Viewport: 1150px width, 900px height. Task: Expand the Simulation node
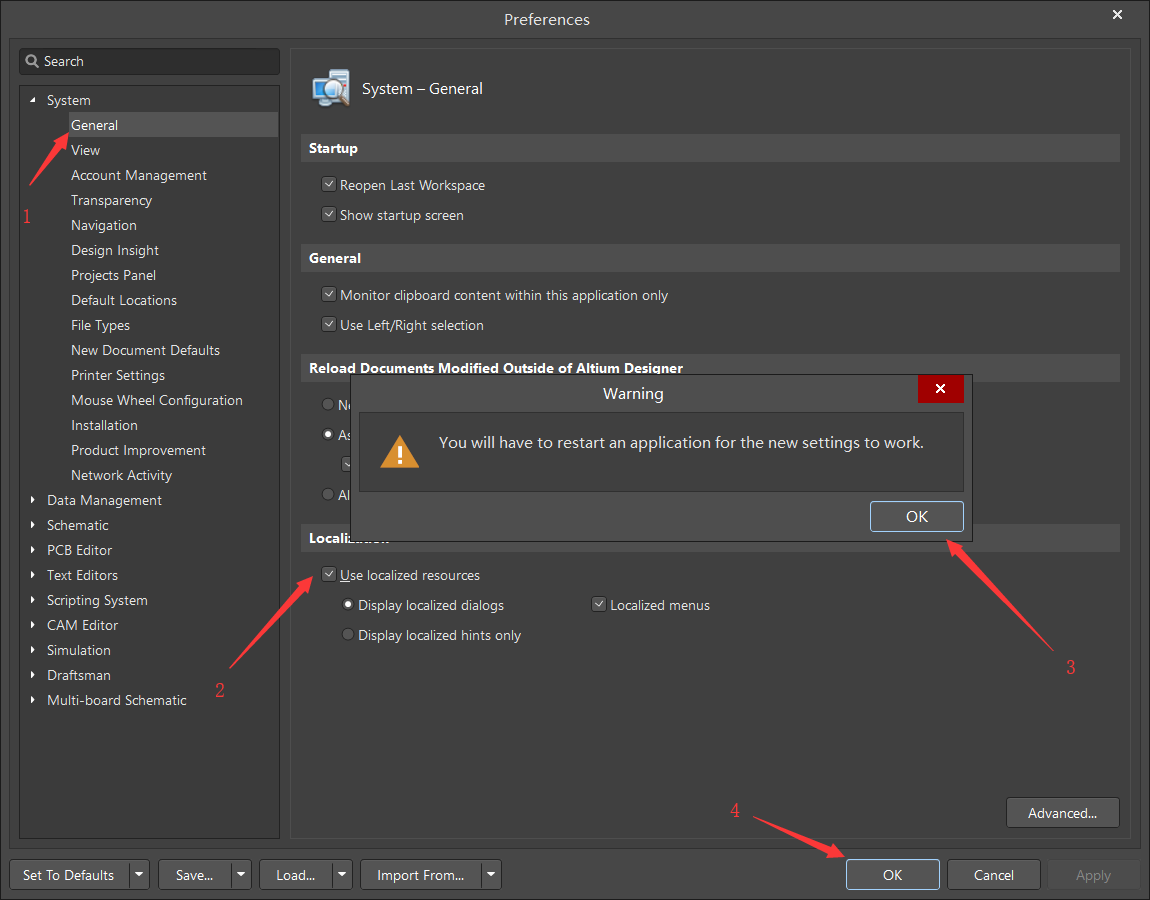click(32, 649)
